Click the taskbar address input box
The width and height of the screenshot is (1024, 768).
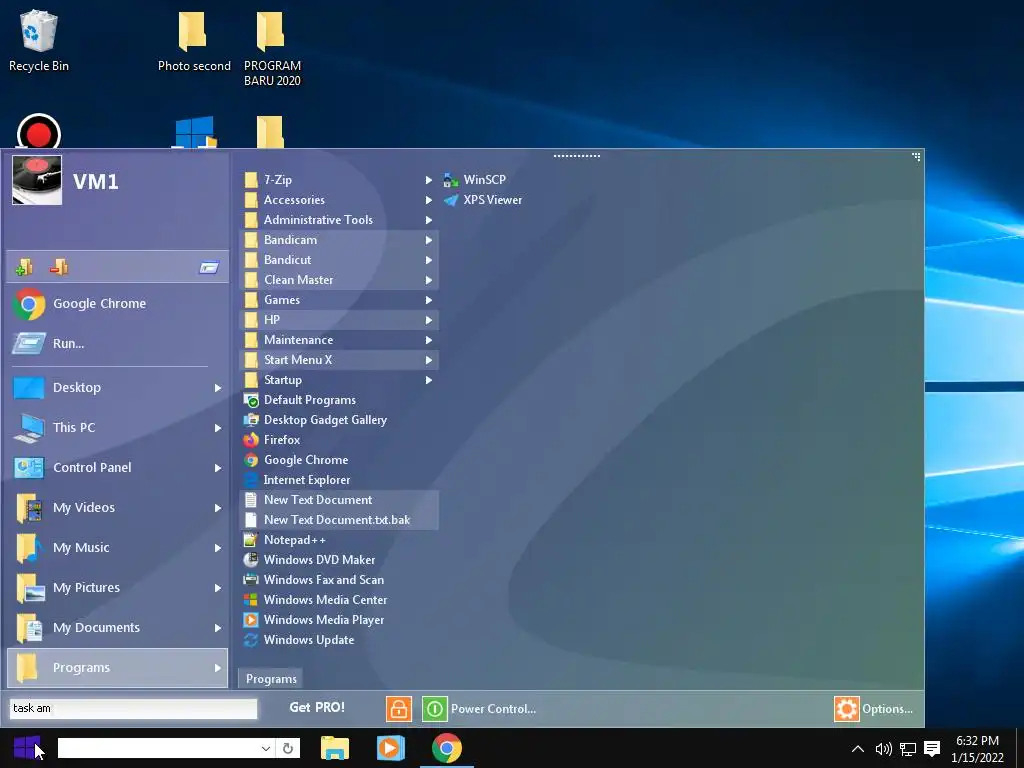click(158, 748)
